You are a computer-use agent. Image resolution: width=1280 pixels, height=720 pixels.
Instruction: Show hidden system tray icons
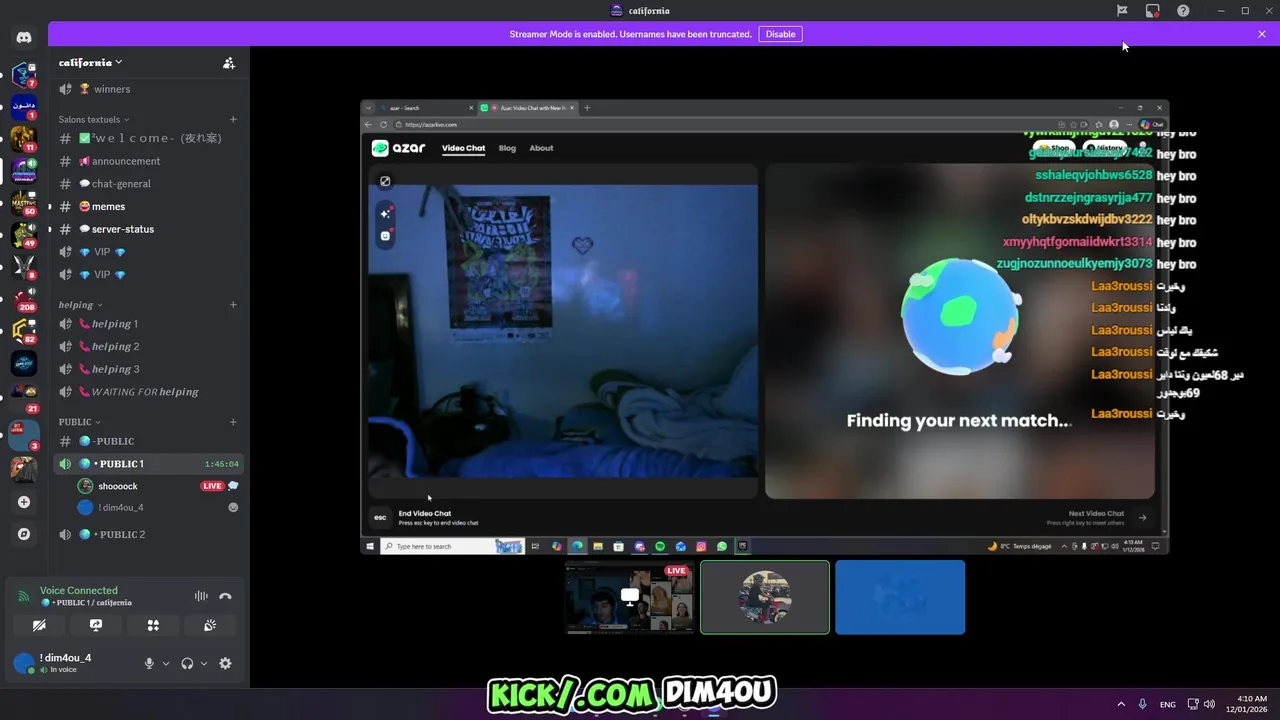[x=1121, y=704]
